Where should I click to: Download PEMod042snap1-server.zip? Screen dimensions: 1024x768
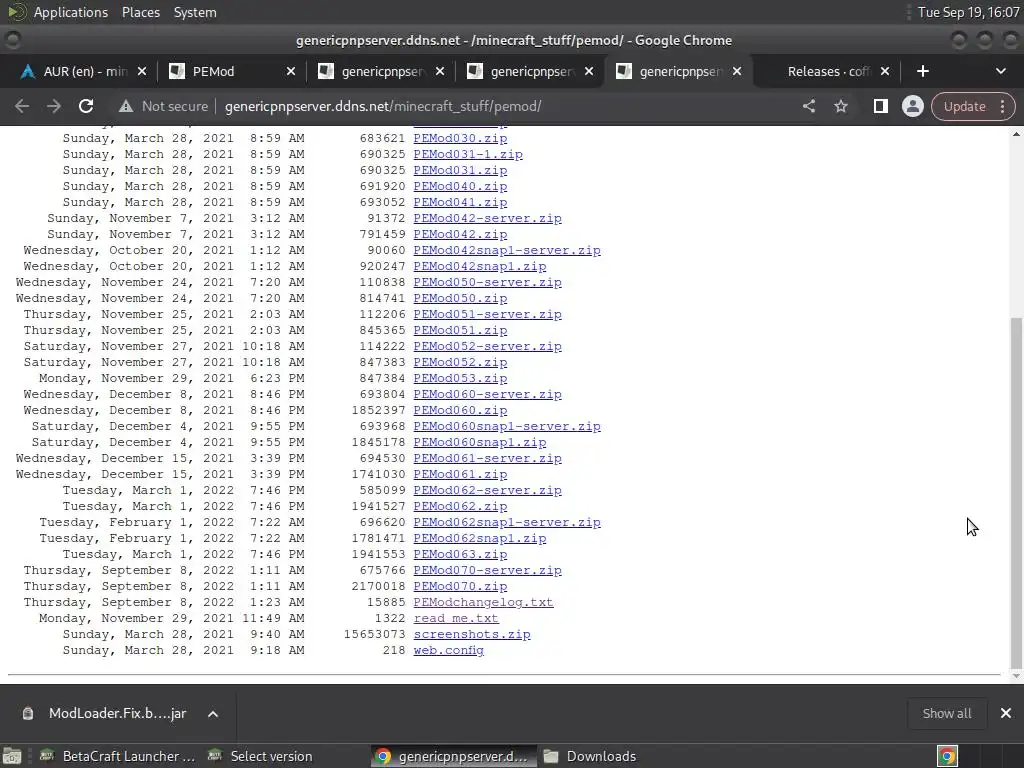coord(507,250)
